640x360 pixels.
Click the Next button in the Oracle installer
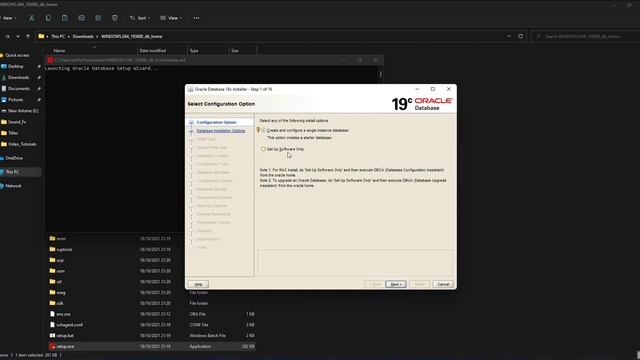click(396, 284)
